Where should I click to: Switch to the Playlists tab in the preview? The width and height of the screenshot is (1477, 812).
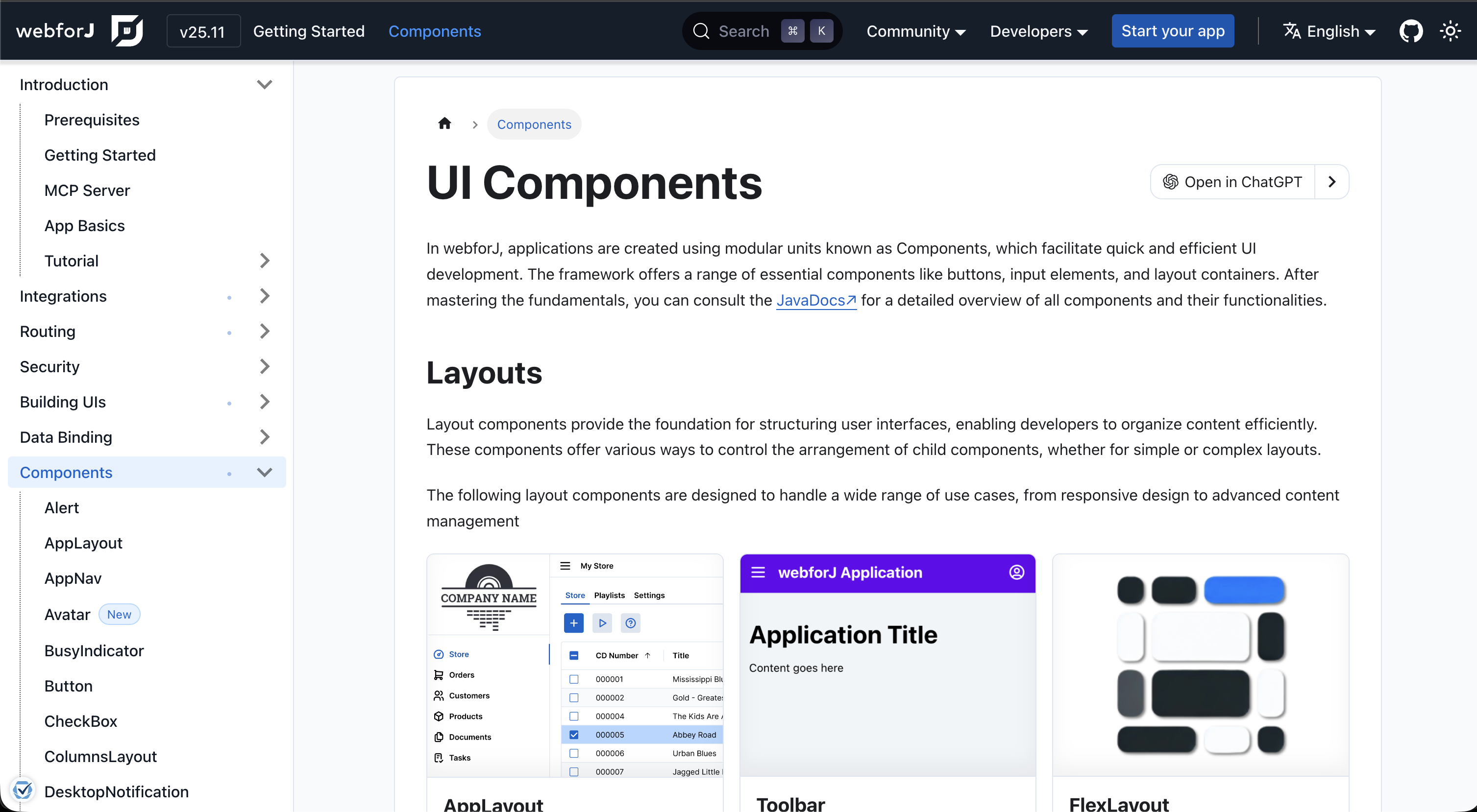pos(609,596)
